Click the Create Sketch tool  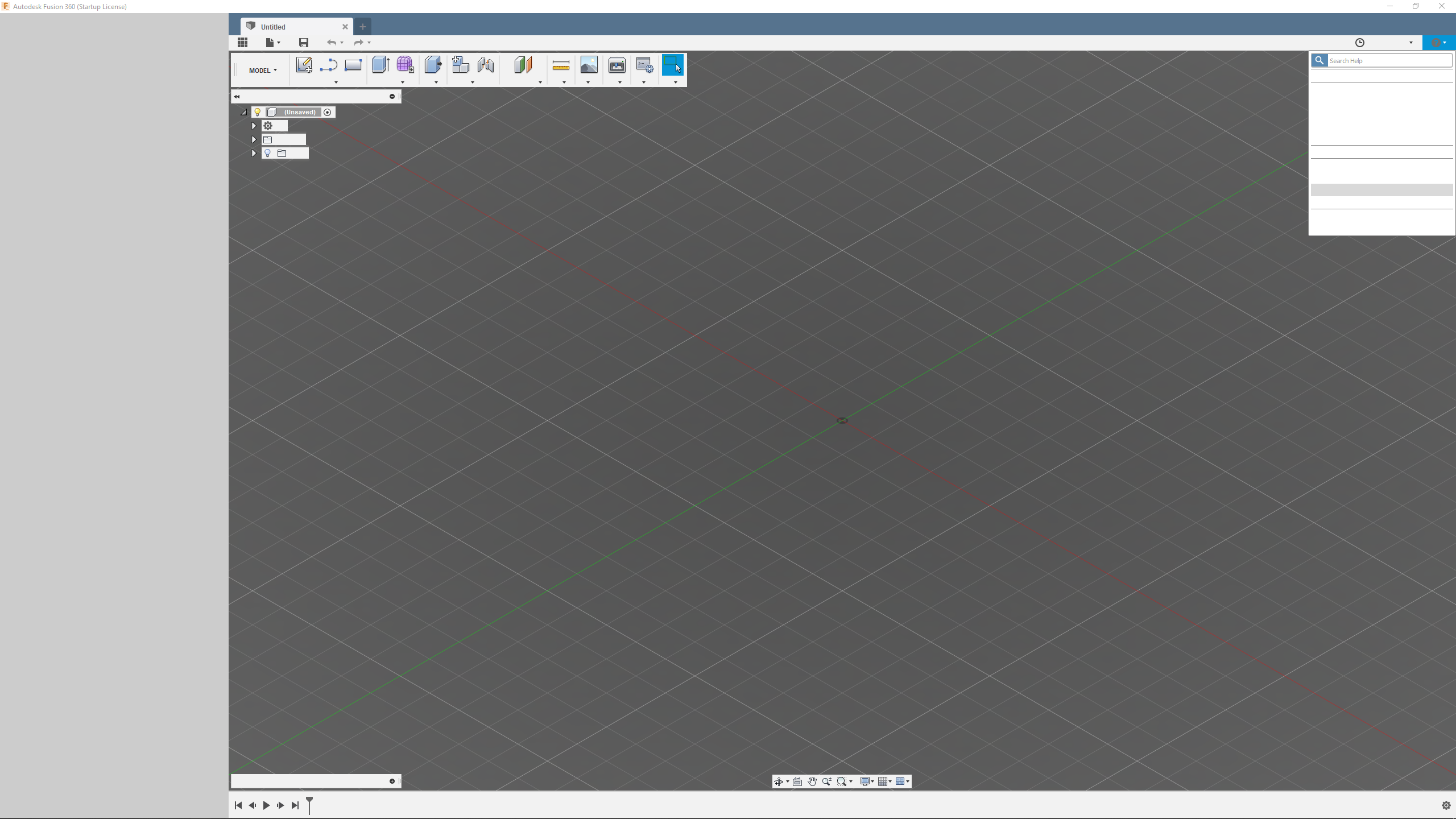pos(304,65)
